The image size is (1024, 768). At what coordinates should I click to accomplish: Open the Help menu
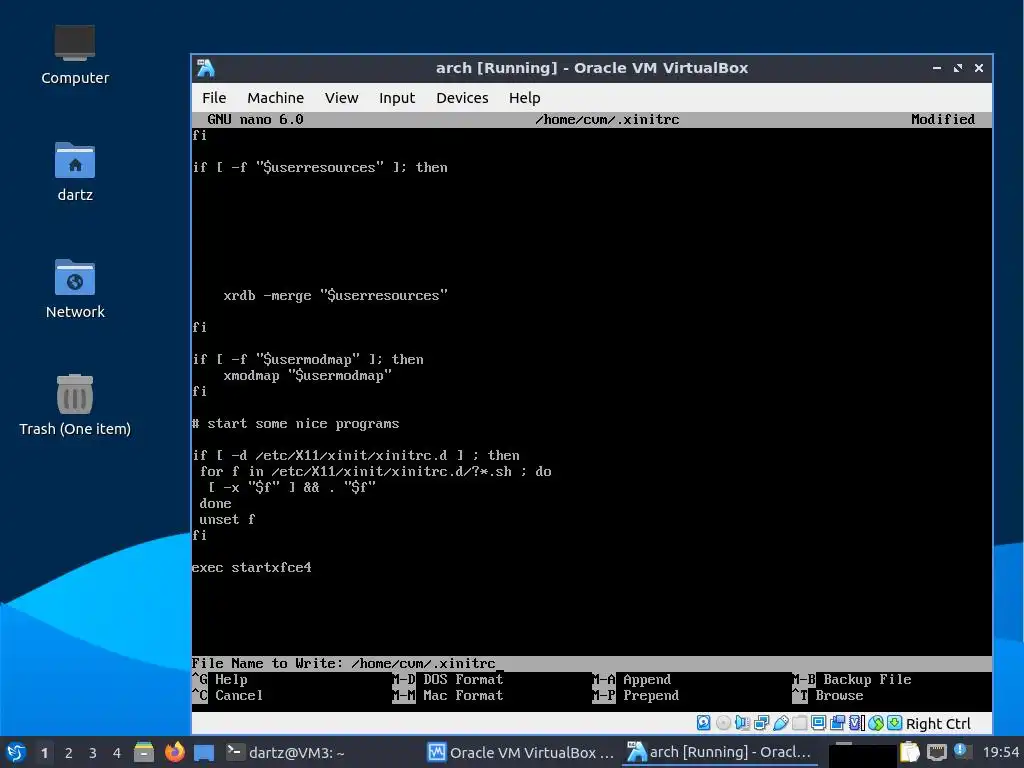[x=524, y=98]
